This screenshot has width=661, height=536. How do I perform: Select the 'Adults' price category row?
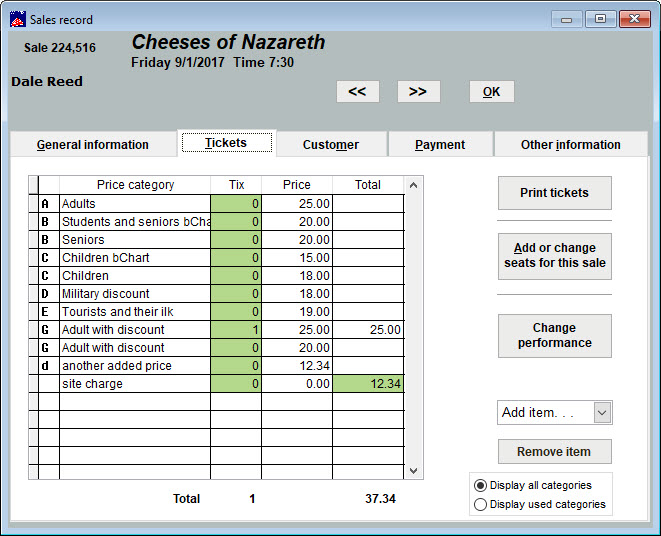coord(135,204)
